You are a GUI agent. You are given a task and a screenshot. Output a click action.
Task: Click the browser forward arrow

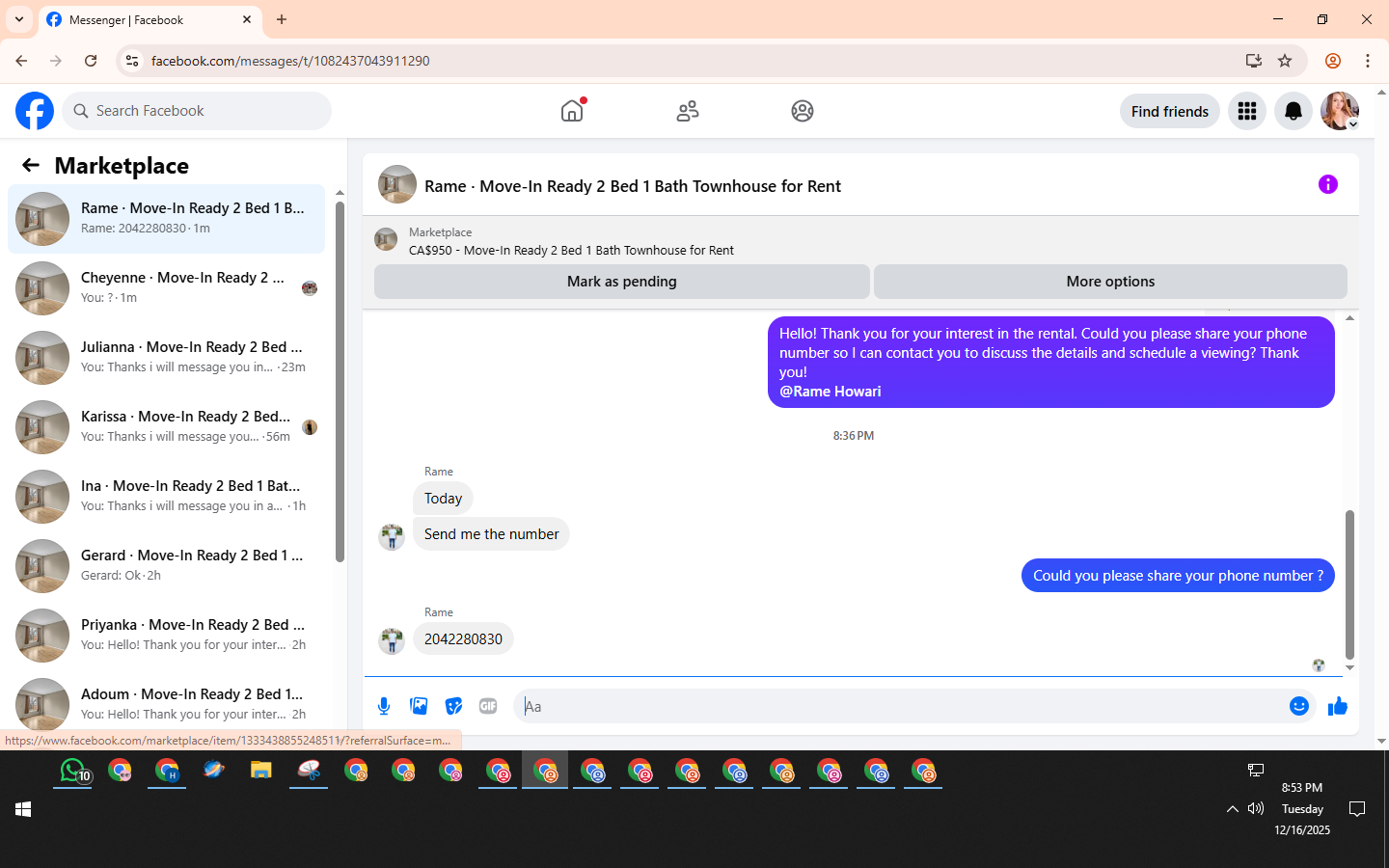pyautogui.click(x=56, y=61)
